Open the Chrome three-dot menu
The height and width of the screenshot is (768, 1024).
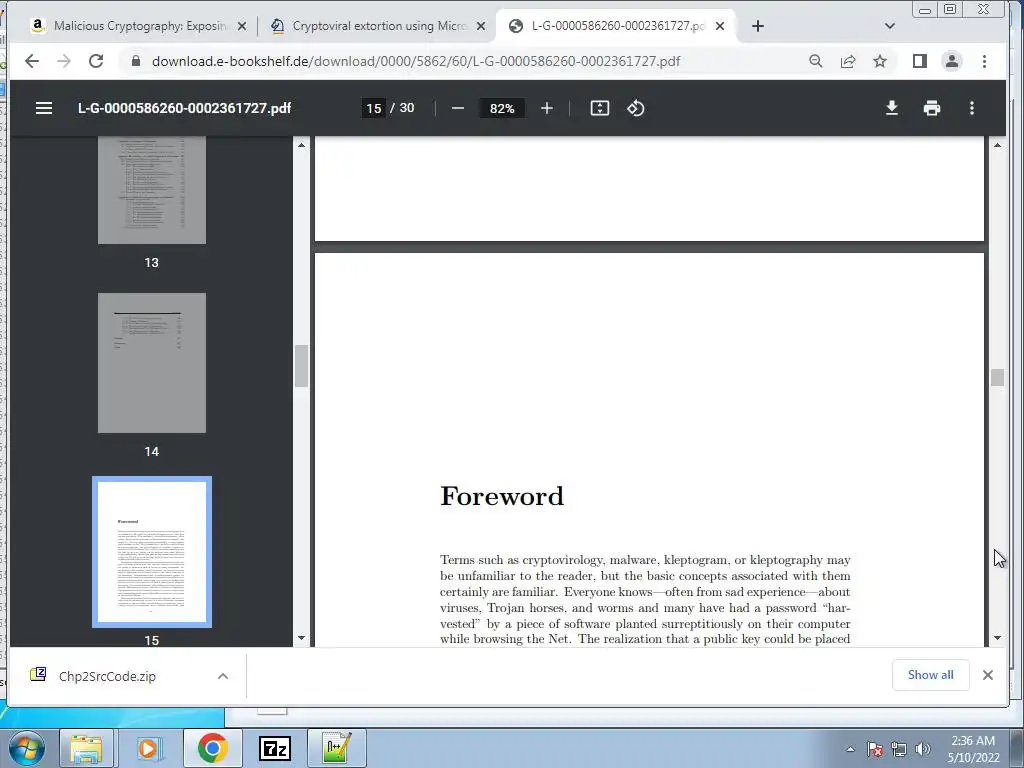click(985, 61)
